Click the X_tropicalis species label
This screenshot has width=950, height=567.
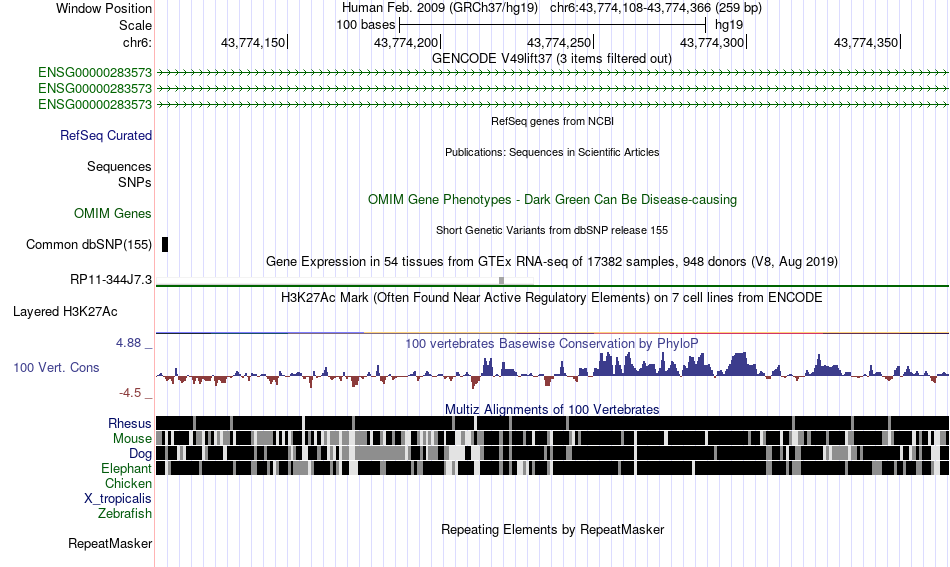pyautogui.click(x=118, y=499)
